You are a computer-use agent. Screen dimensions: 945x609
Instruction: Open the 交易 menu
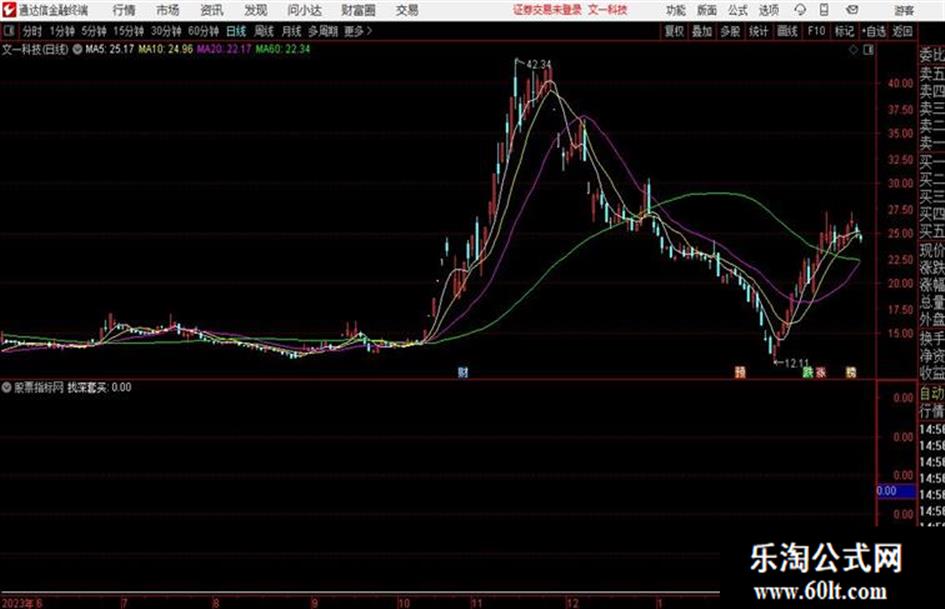407,10
